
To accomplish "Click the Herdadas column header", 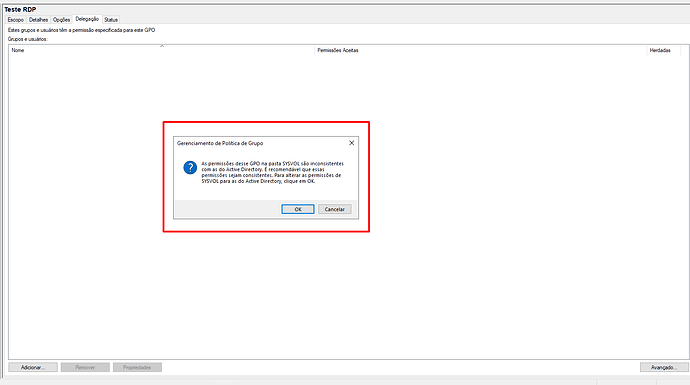I will [663, 50].
